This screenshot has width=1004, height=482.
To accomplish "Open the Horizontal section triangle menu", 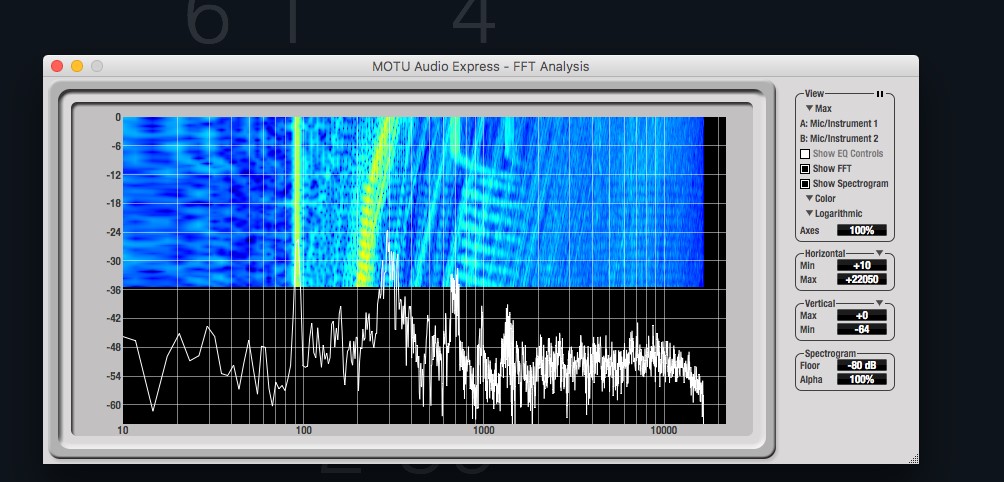I will click(879, 254).
